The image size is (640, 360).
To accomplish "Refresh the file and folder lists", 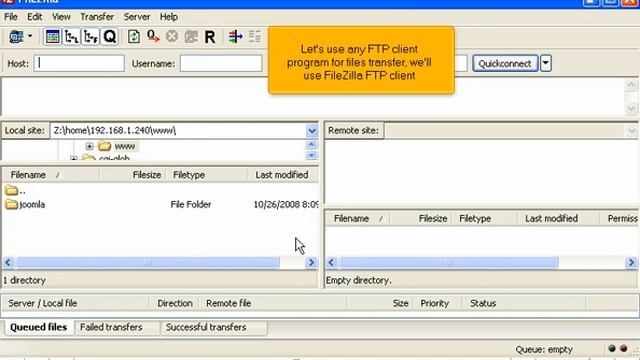I will point(133,37).
